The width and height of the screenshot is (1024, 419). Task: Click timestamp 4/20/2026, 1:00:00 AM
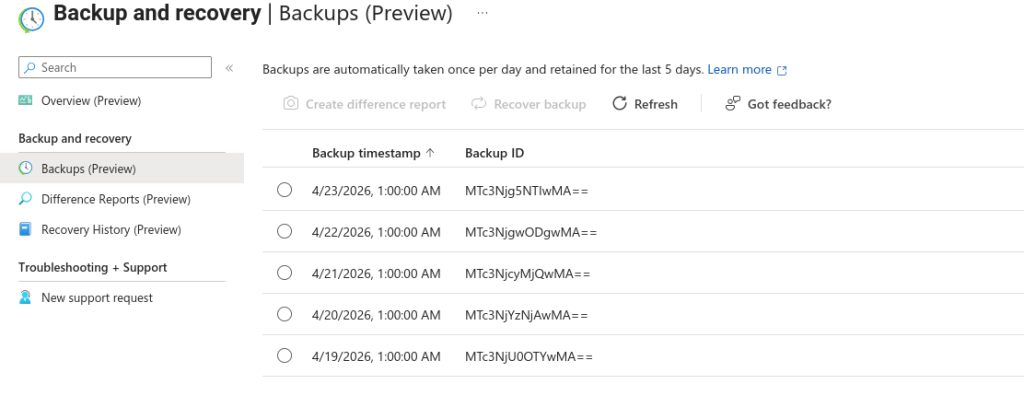click(376, 315)
